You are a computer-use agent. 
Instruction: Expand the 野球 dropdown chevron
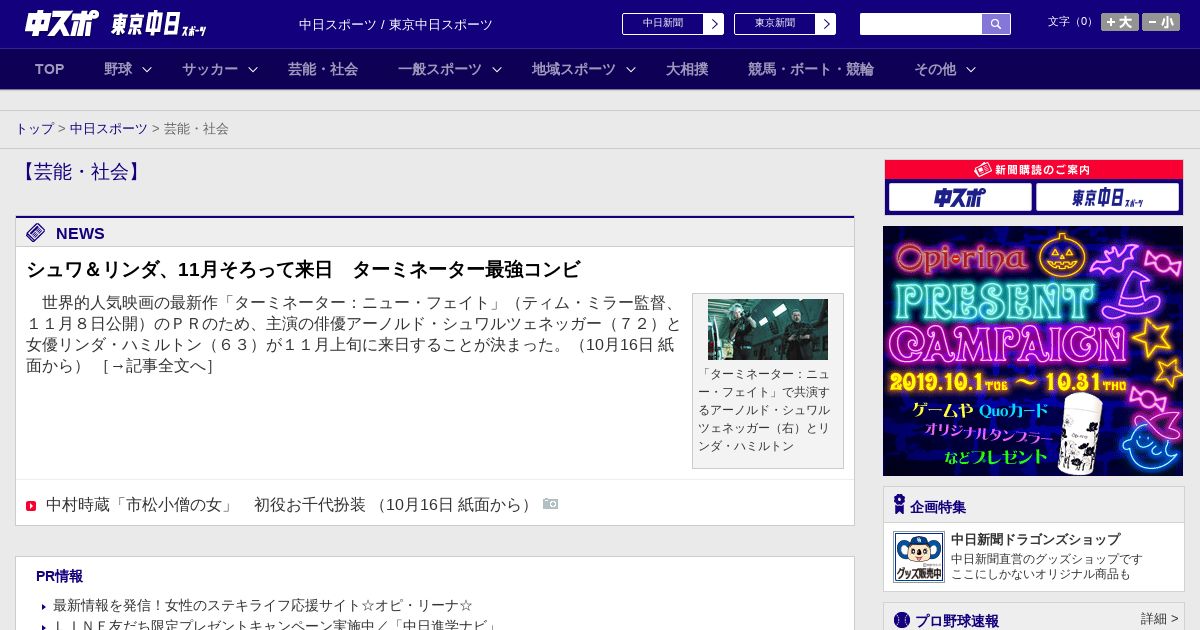pyautogui.click(x=147, y=69)
